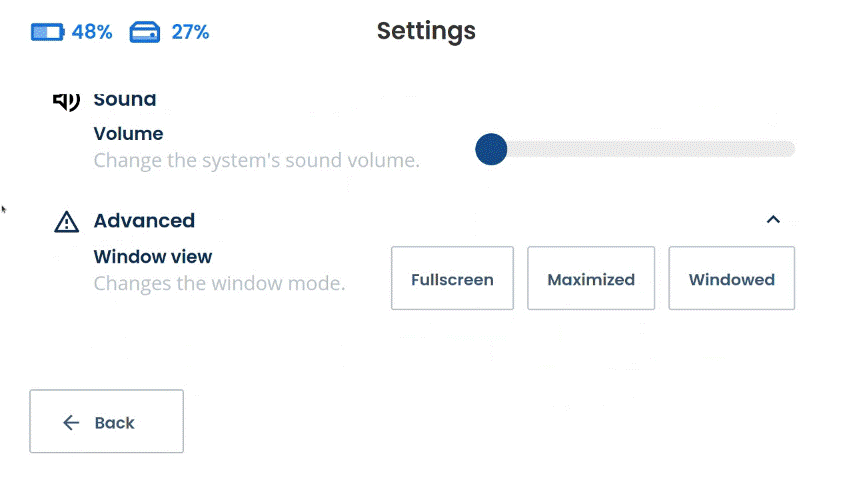Image resolution: width=853 pixels, height=480 pixels.
Task: Click the Window view label
Action: [153, 256]
